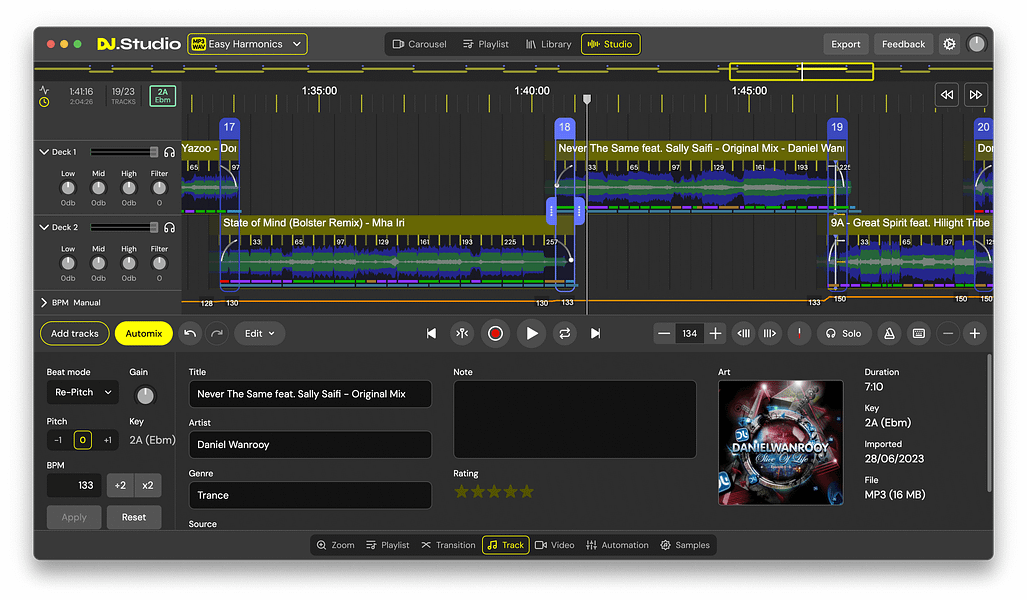
Task: Toggle loop playback icon
Action: [x=565, y=334]
